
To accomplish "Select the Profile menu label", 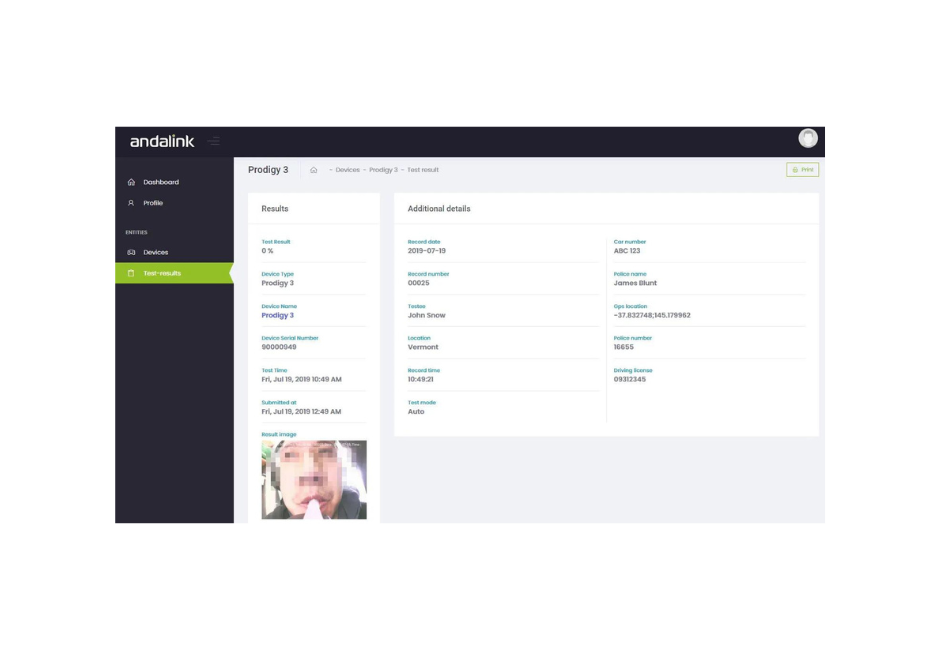I will [x=153, y=203].
